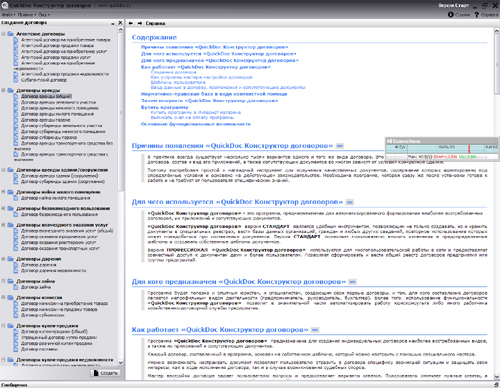Click red marker in All Connections graph
The width and height of the screenshot is (500, 388).
click(x=469, y=149)
